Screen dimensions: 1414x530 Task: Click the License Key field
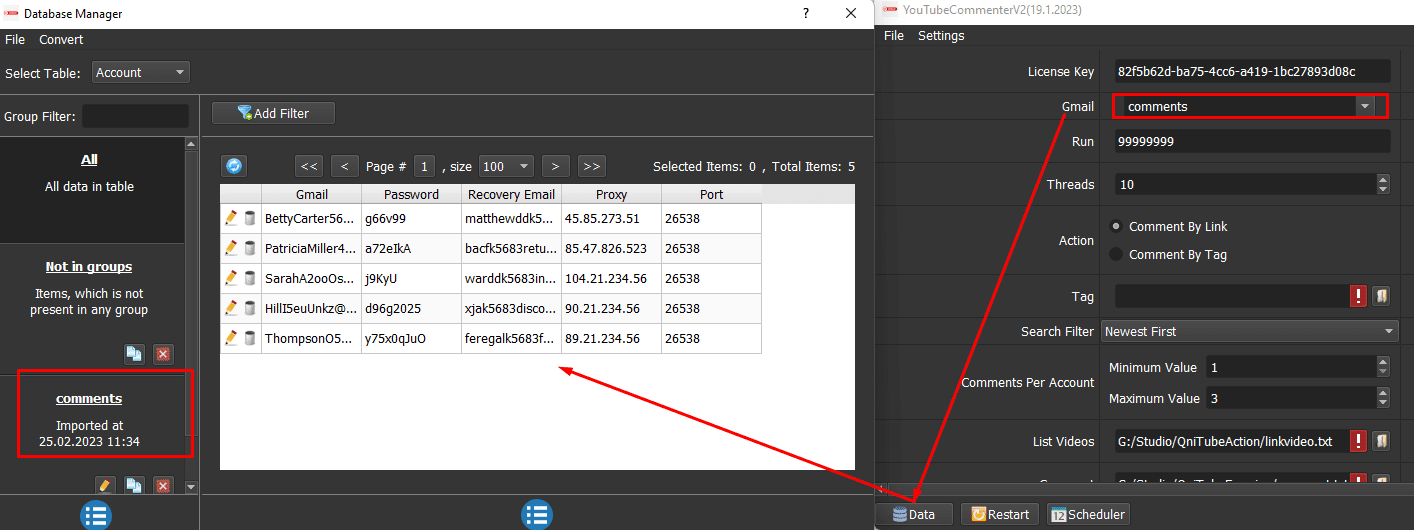1252,71
